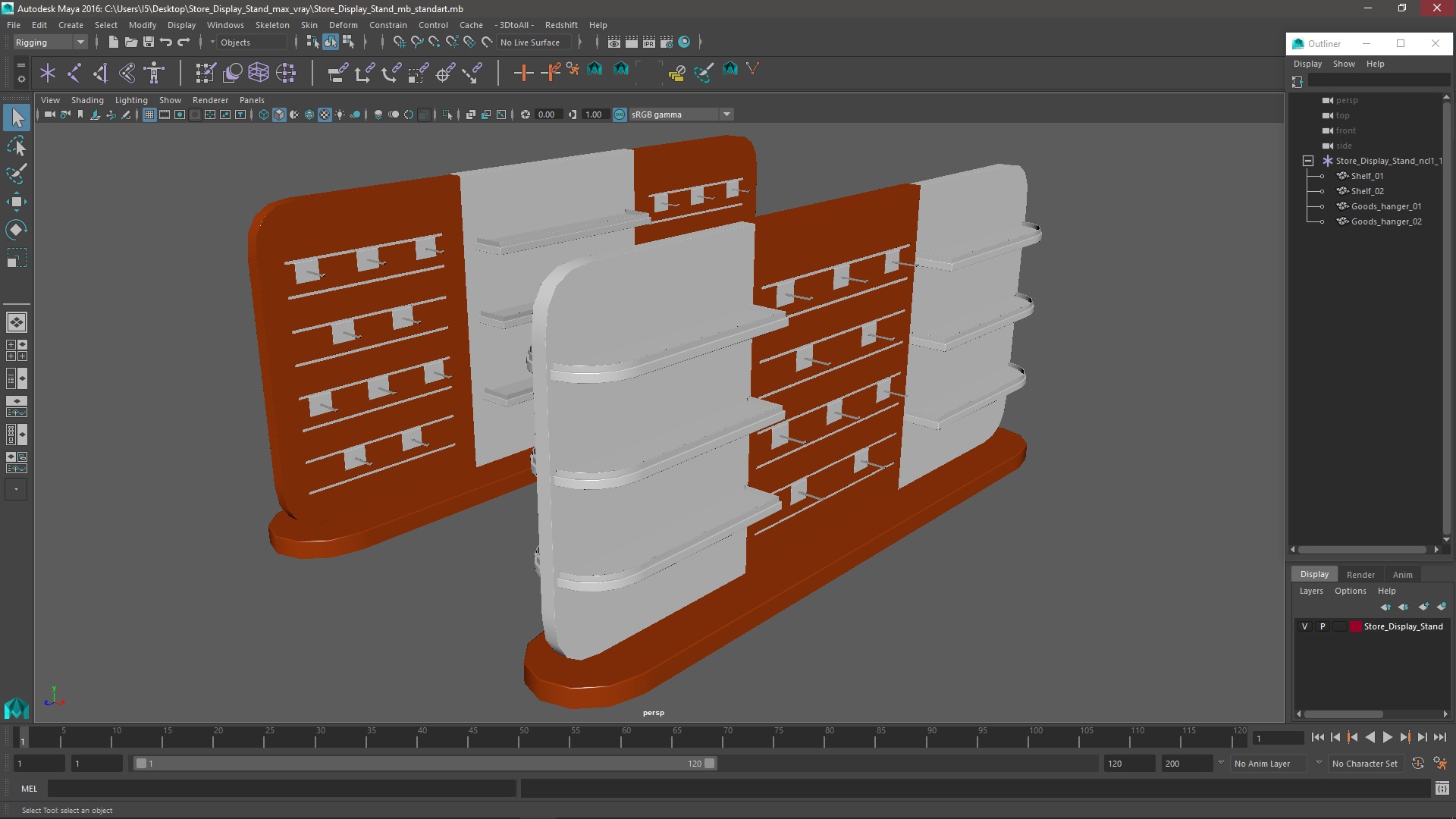
Task: Click the MEL command input field
Action: tap(281, 789)
